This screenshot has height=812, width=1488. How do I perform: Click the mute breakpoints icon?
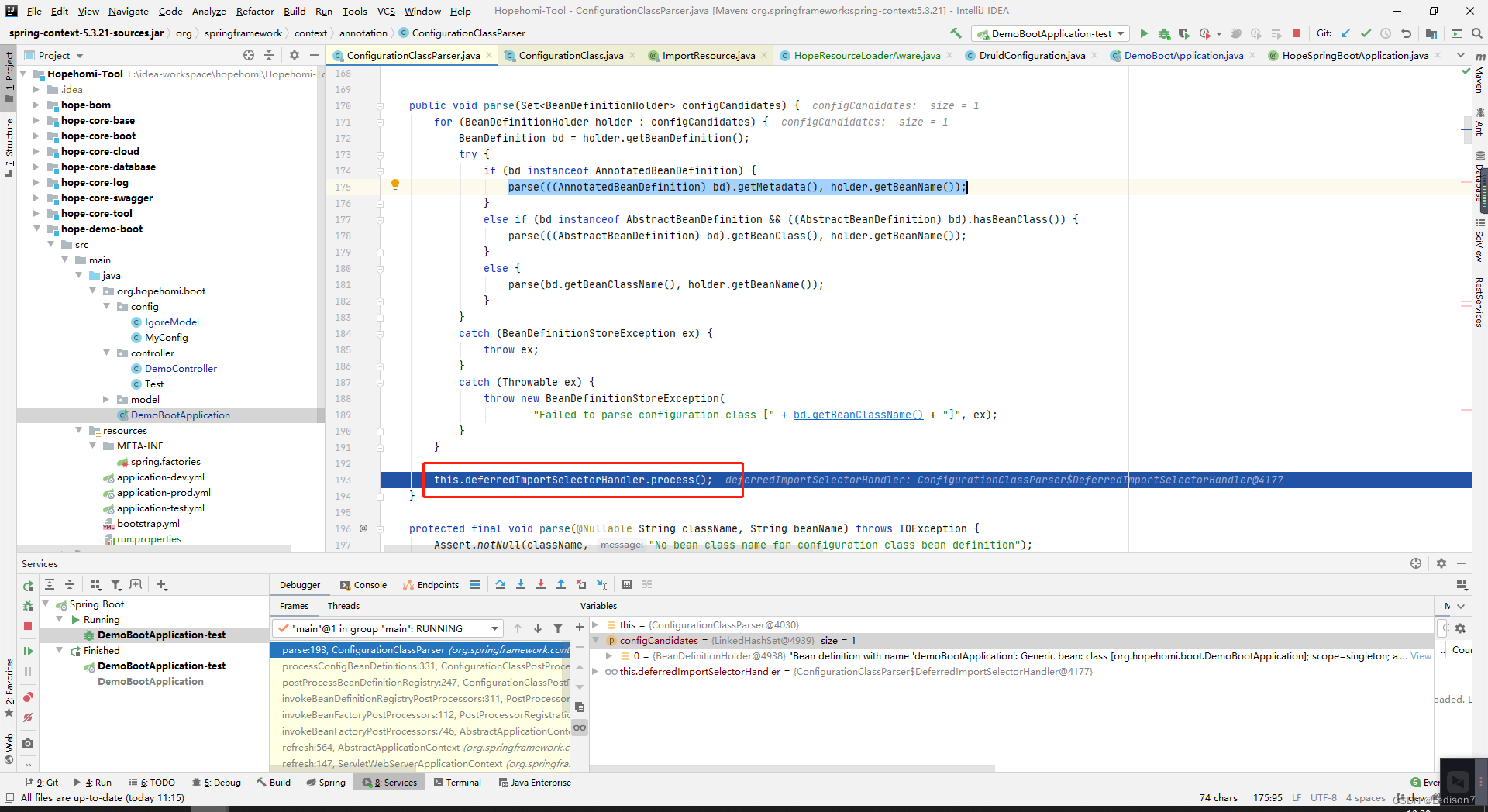(x=28, y=717)
